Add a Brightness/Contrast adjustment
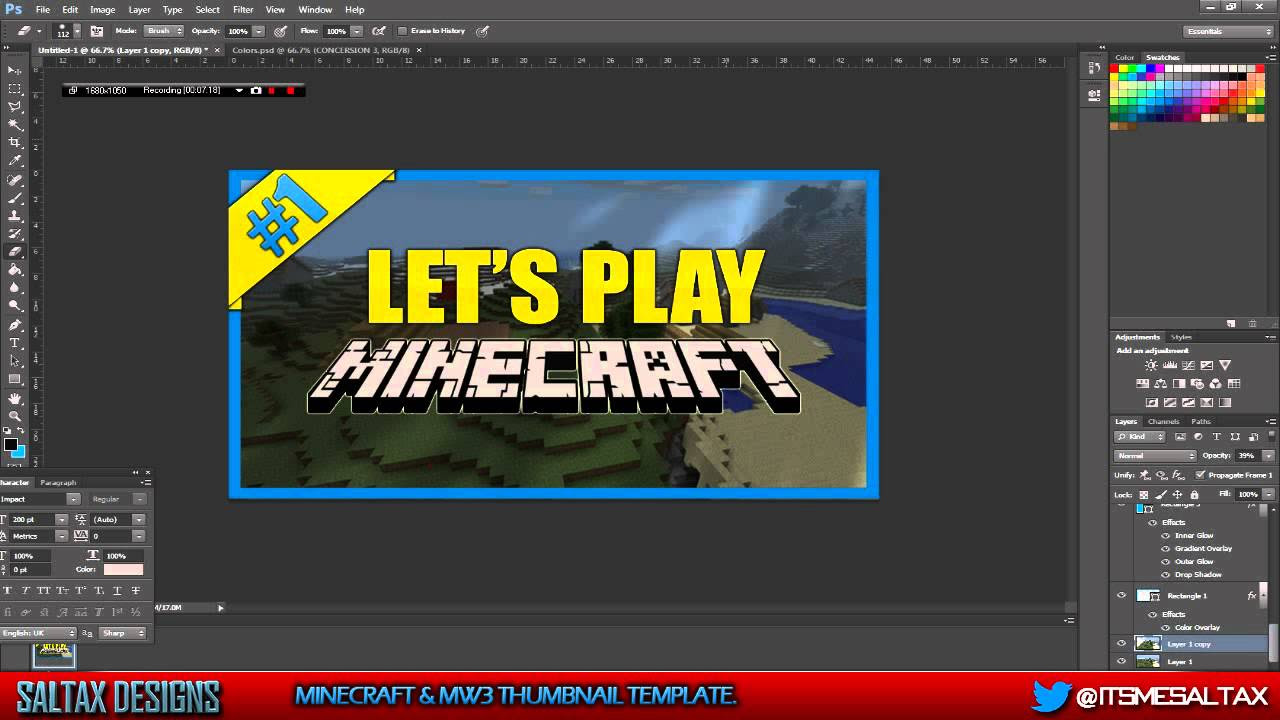The height and width of the screenshot is (720, 1280). tap(1151, 365)
